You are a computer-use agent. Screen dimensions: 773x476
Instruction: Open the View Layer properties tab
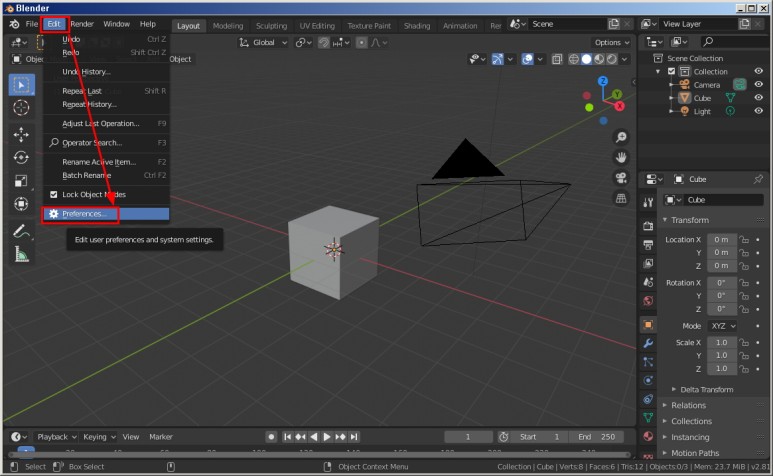tap(648, 263)
